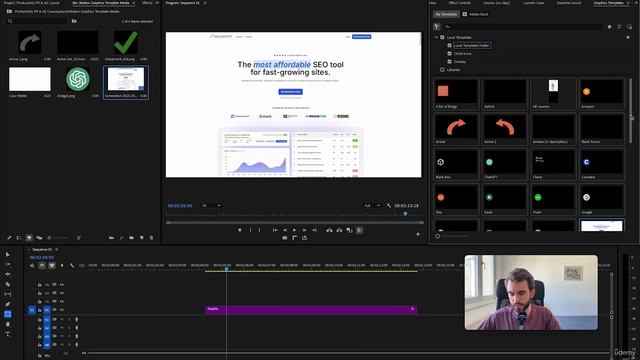Switch Project panel to List view
Image resolution: width=640 pixels, height=360 pixels.
(x=19, y=238)
